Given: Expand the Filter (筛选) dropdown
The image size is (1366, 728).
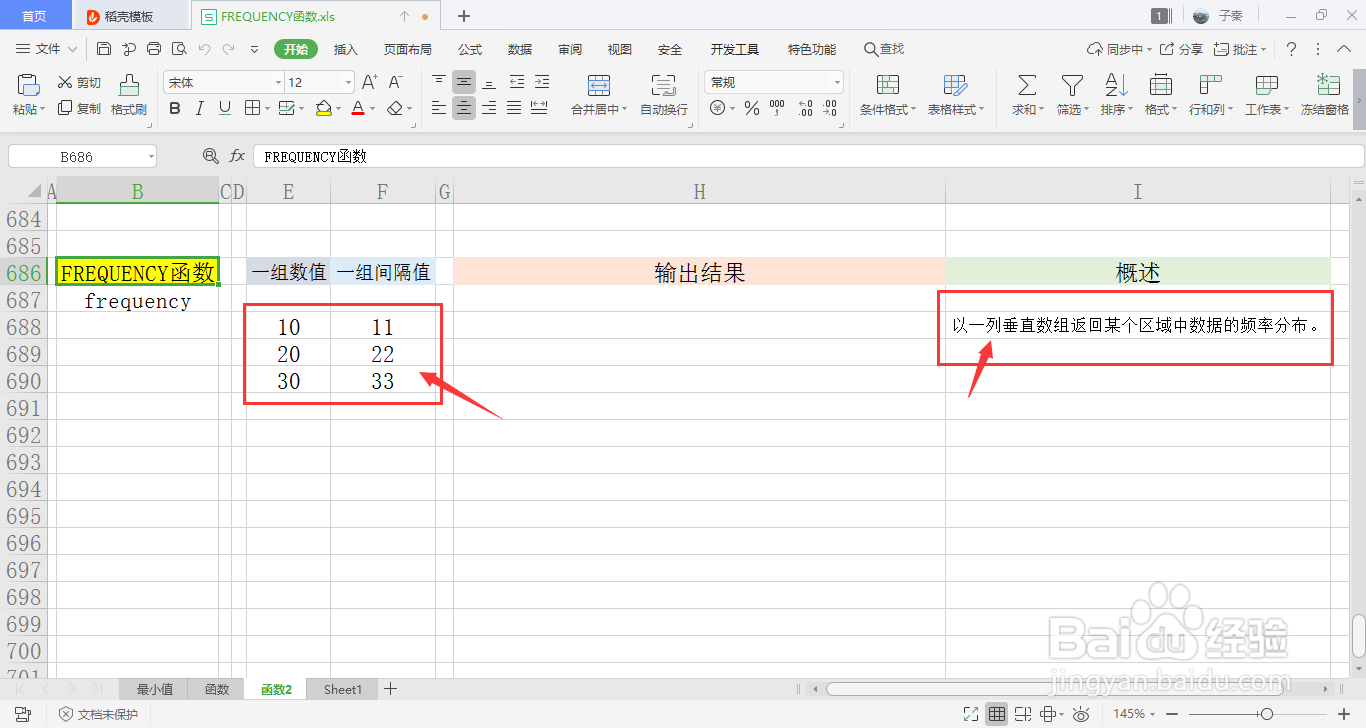Looking at the screenshot, I should tap(1088, 110).
